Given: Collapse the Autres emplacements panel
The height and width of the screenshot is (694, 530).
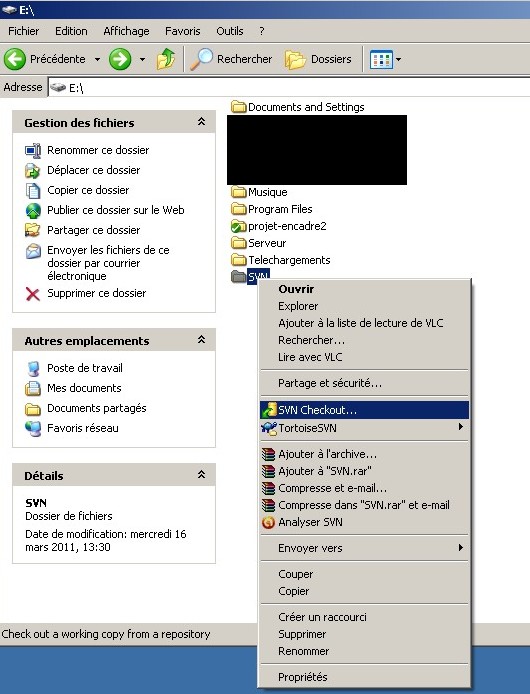Looking at the screenshot, I should [201, 339].
